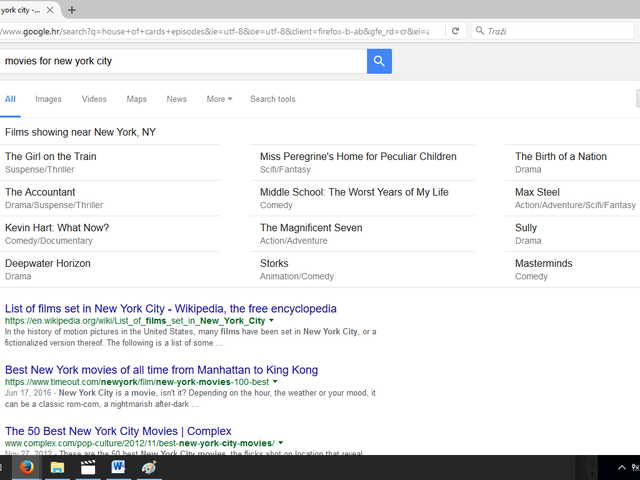
Task: Select Sully film
Action: (x=526, y=228)
